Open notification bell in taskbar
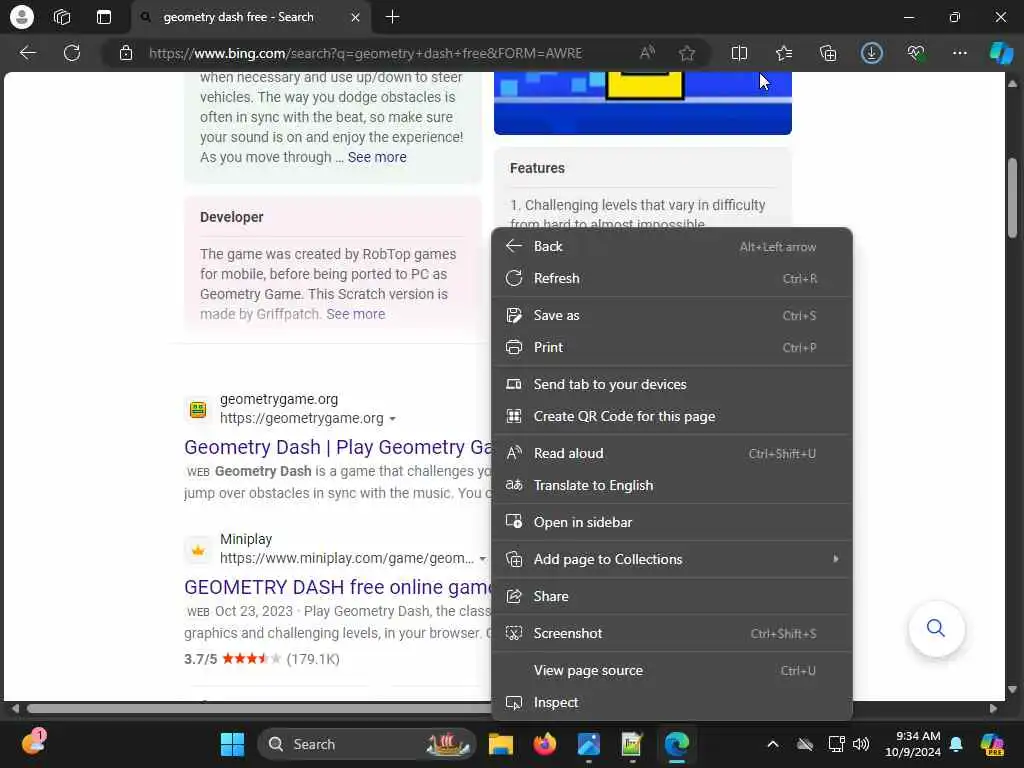The height and width of the screenshot is (768, 1024). [x=956, y=744]
